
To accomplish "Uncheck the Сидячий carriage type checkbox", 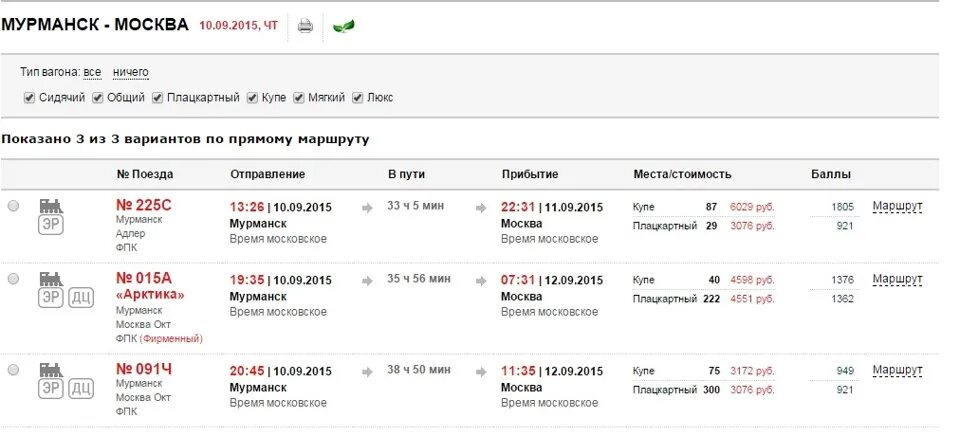I will pos(29,98).
